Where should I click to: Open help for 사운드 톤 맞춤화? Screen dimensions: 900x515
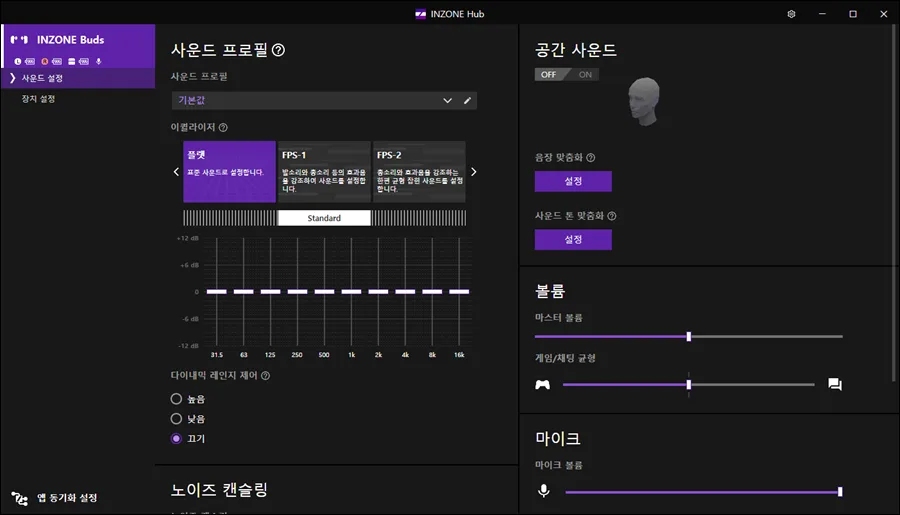click(612, 216)
